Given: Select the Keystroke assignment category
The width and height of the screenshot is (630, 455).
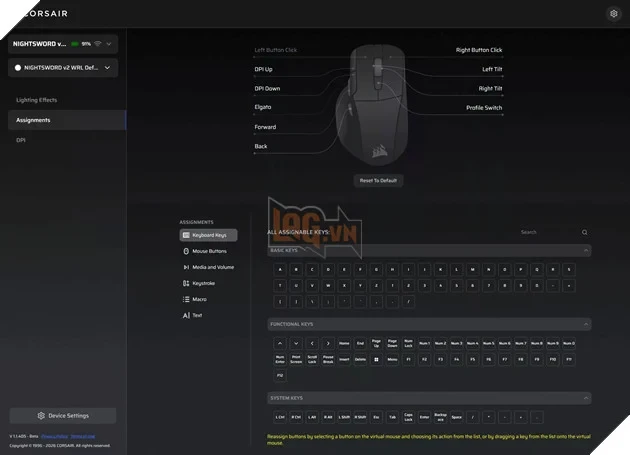Looking at the screenshot, I should (x=209, y=283).
